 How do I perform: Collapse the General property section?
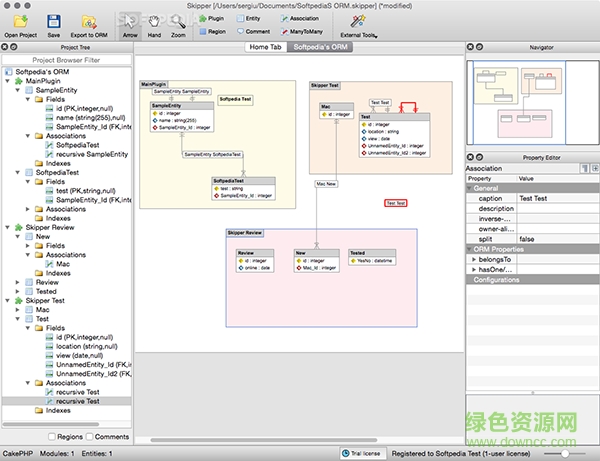[470, 188]
